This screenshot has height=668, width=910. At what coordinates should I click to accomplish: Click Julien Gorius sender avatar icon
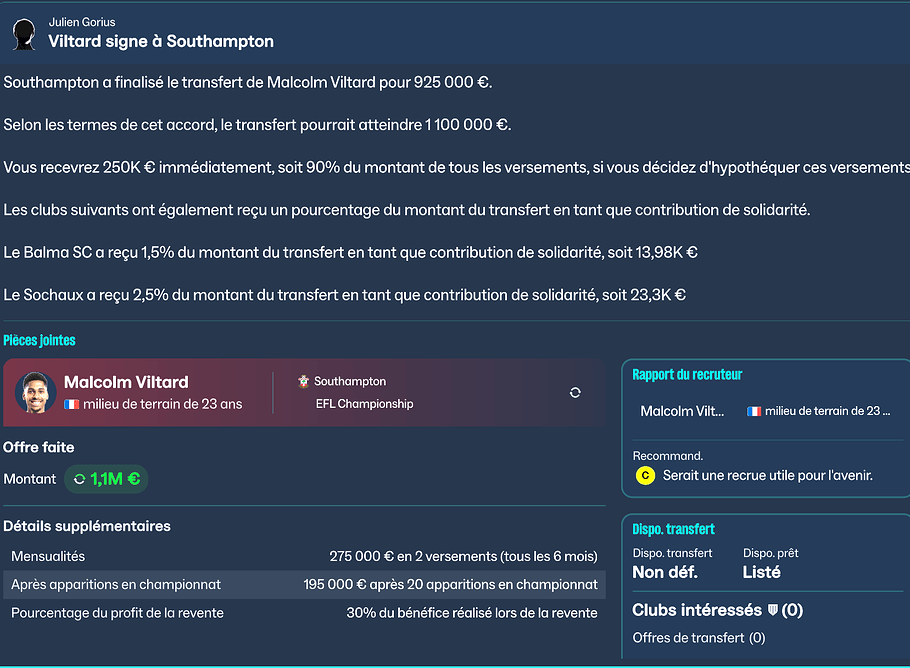click(24, 33)
